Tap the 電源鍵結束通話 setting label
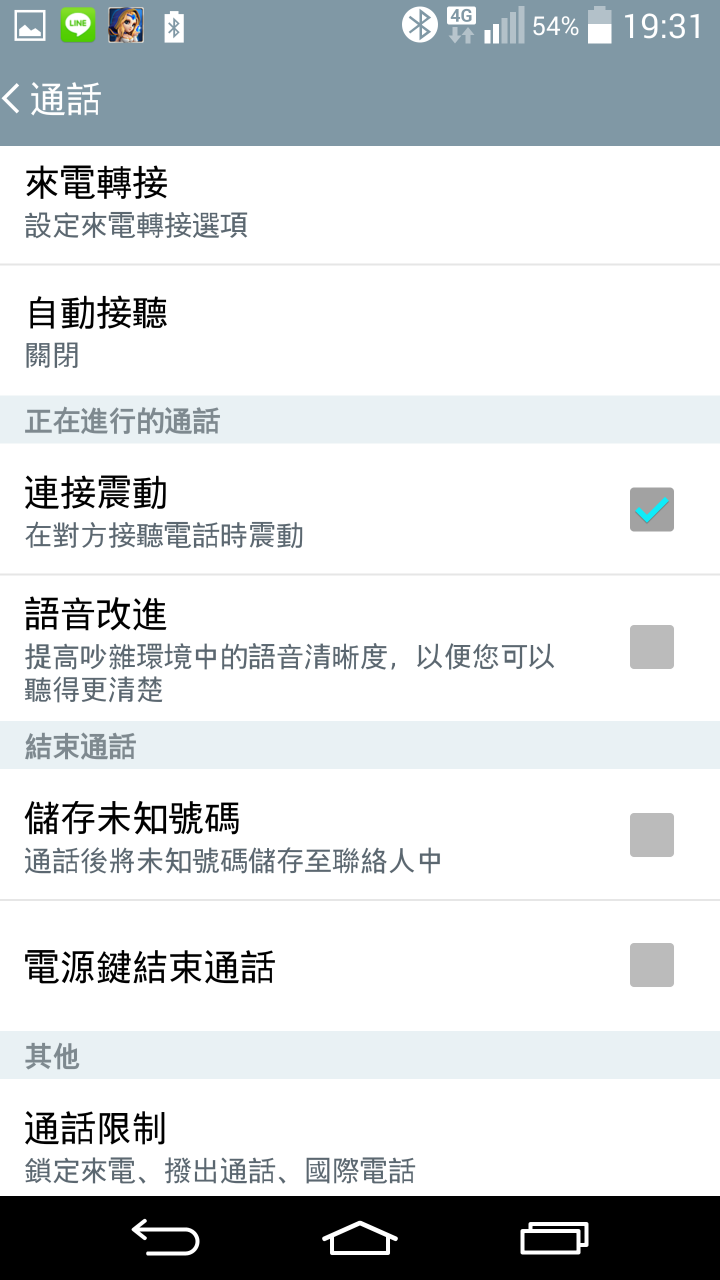Screen dimensions: 720x1280 (x=150, y=967)
